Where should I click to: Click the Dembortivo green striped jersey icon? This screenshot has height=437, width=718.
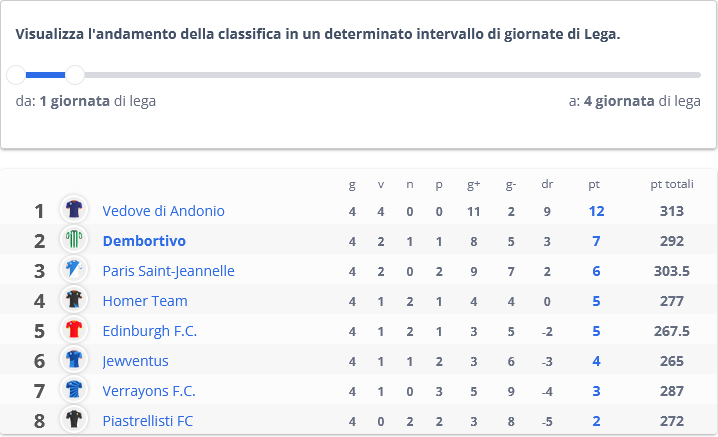point(74,239)
